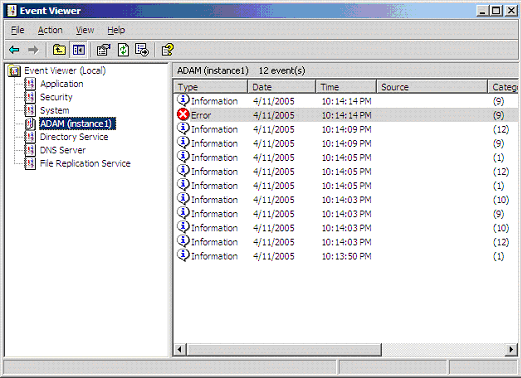Open the View menu

tap(85, 30)
